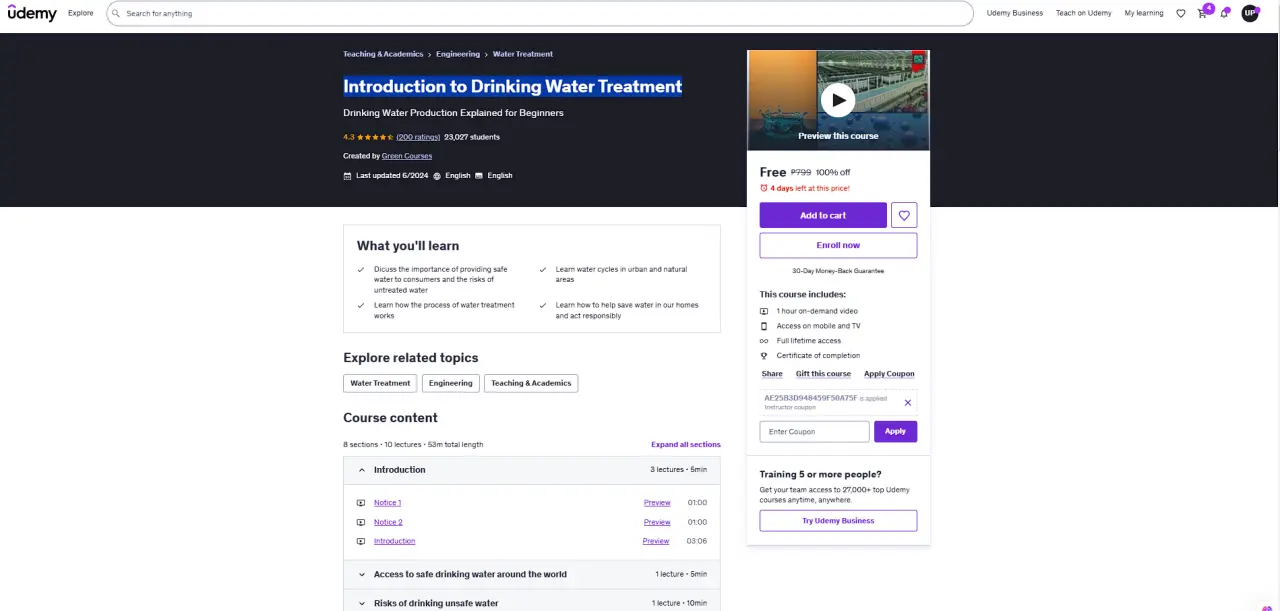Screen dimensions: 1280x611
Task: Add course to wishlist heart button
Action: [904, 215]
